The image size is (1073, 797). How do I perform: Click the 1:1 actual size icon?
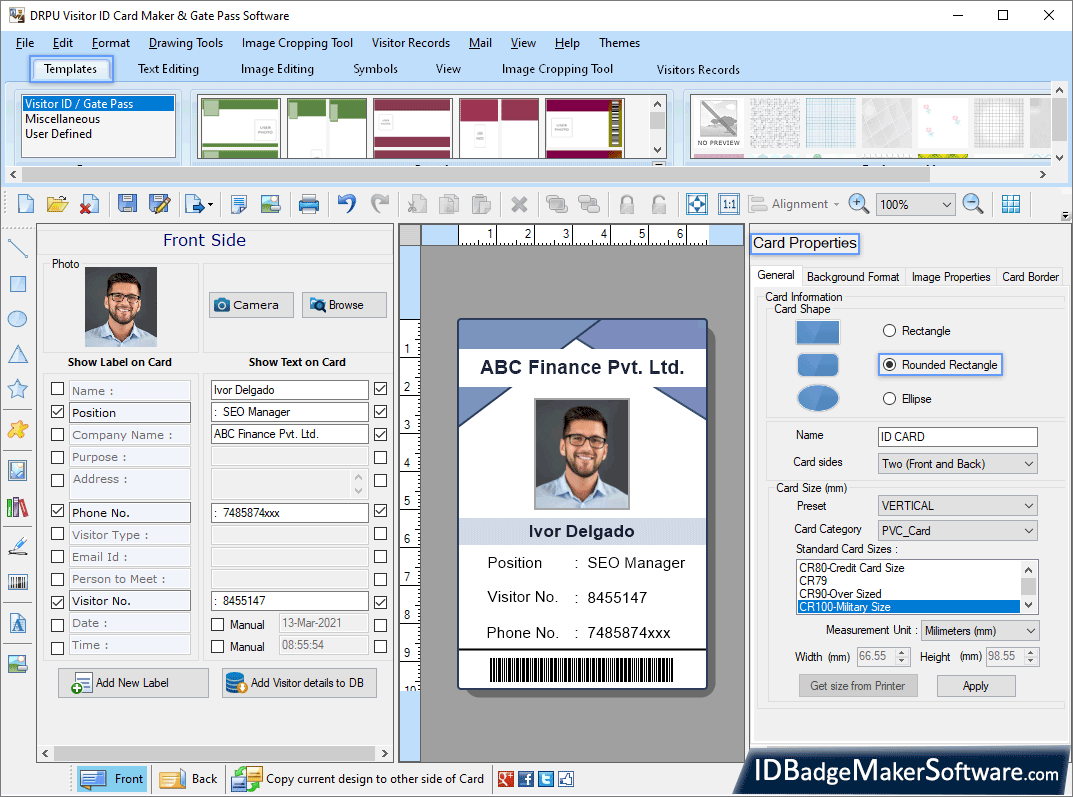tap(728, 203)
